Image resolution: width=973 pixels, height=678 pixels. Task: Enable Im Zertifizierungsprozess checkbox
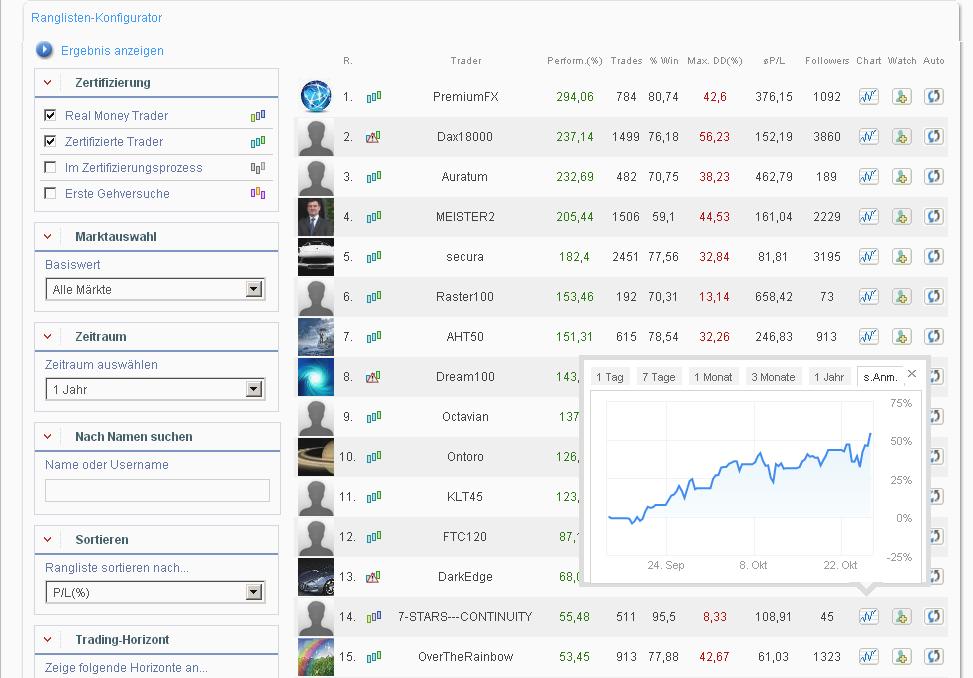point(50,168)
